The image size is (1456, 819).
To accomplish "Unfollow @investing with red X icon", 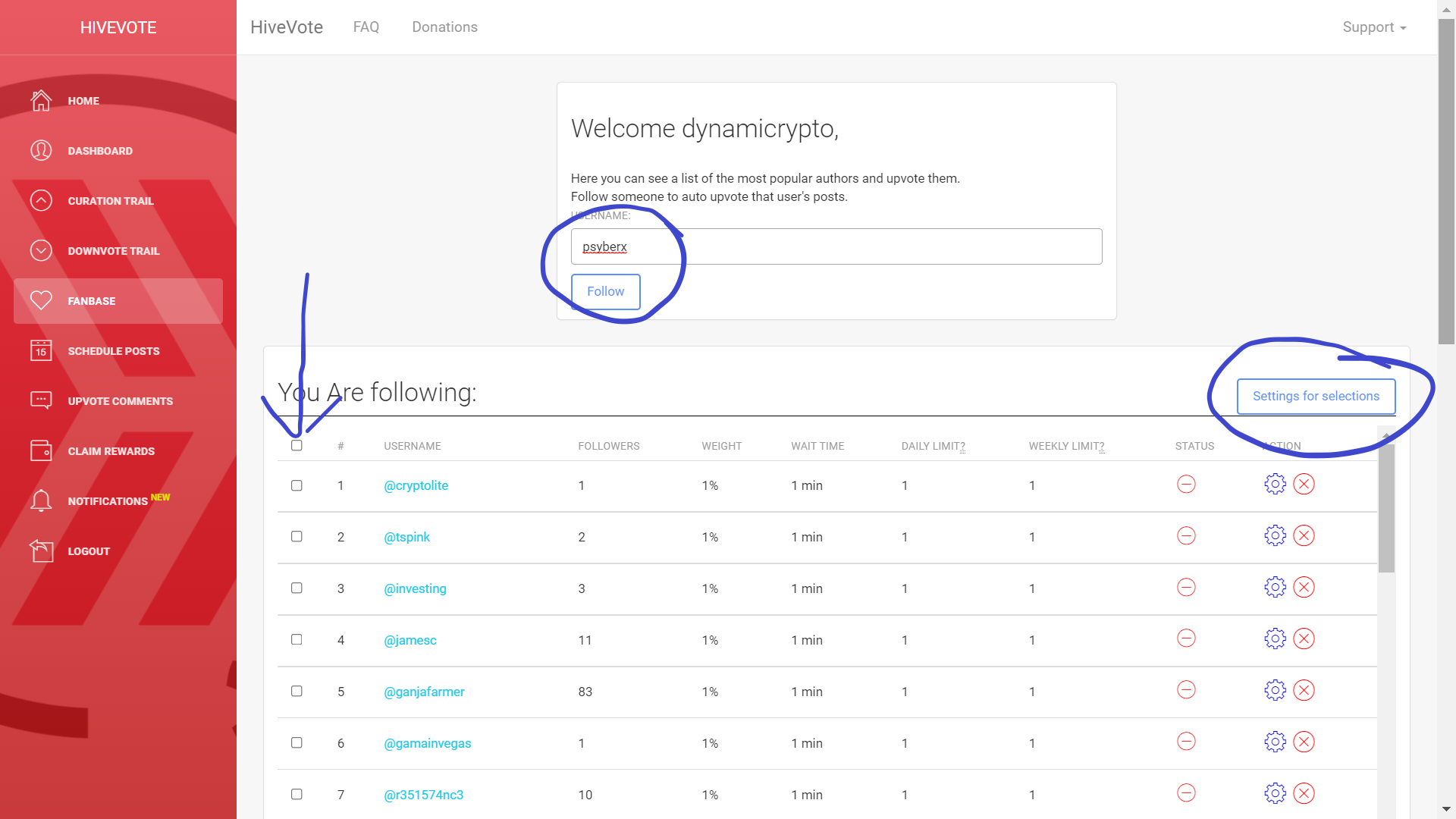I will (x=1304, y=587).
